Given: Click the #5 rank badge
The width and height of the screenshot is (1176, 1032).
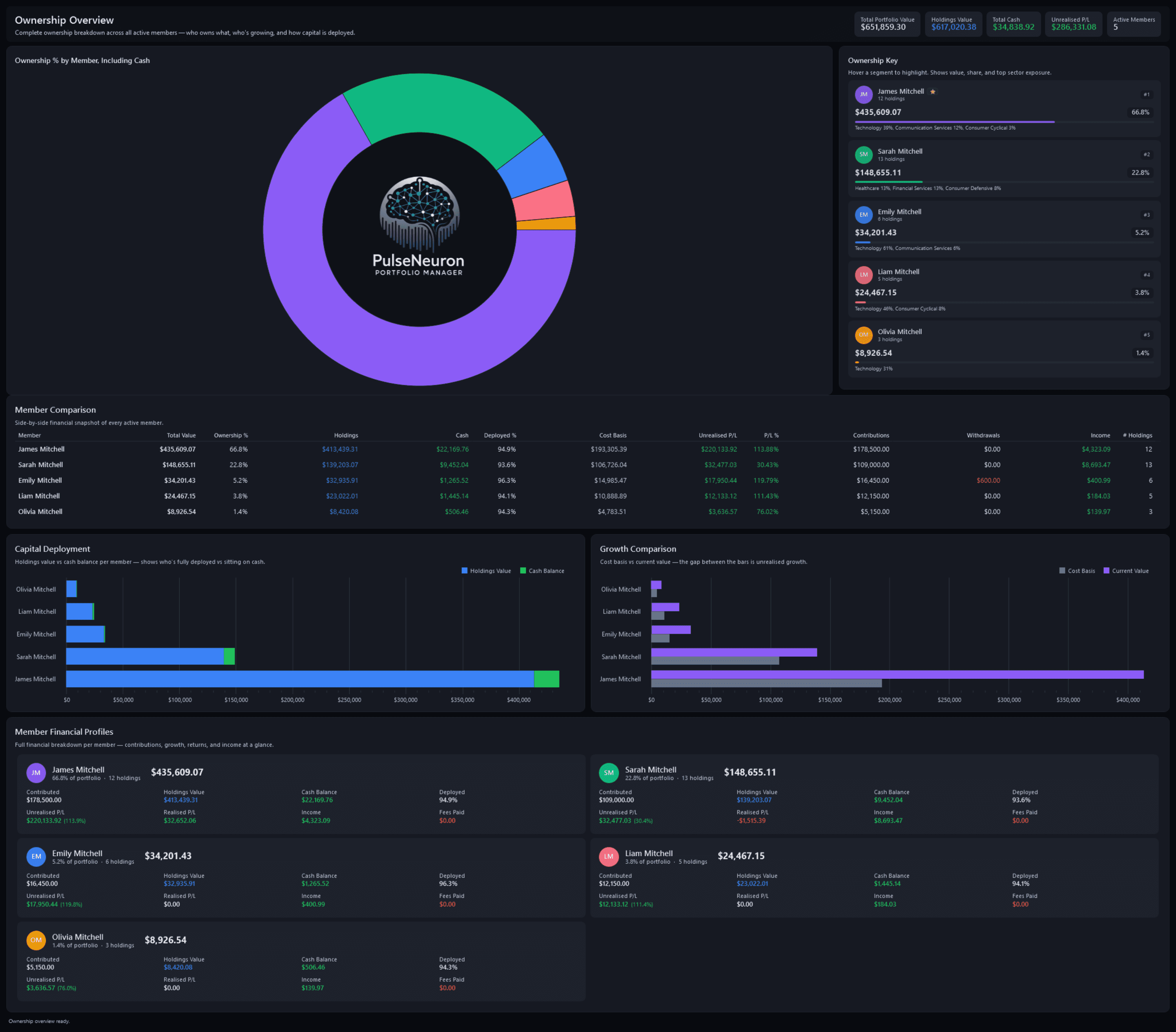Looking at the screenshot, I should [x=1147, y=335].
